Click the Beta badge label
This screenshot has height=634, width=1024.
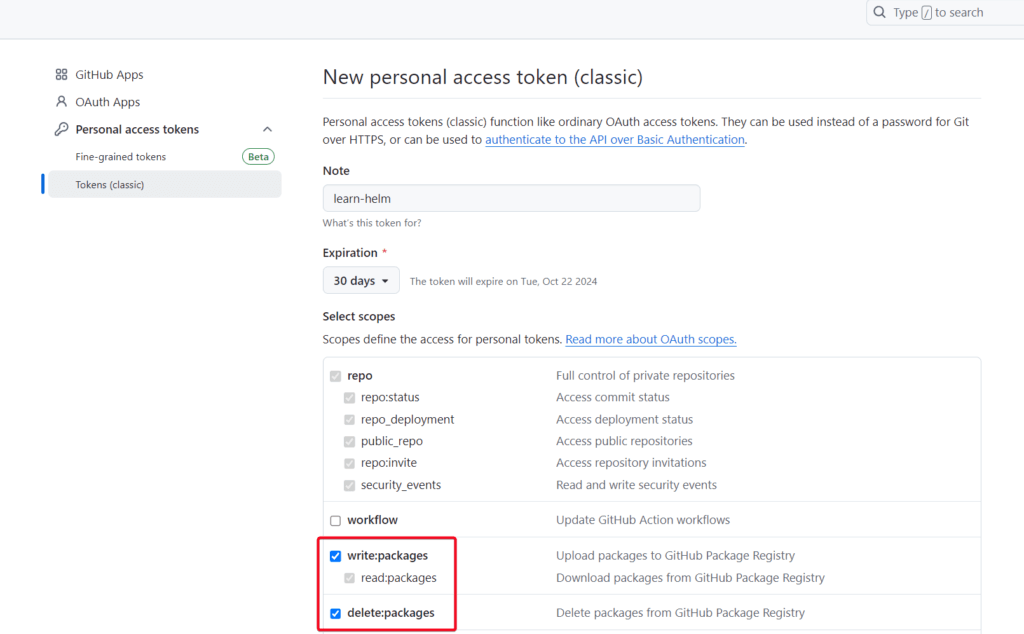pyautogui.click(x=258, y=157)
